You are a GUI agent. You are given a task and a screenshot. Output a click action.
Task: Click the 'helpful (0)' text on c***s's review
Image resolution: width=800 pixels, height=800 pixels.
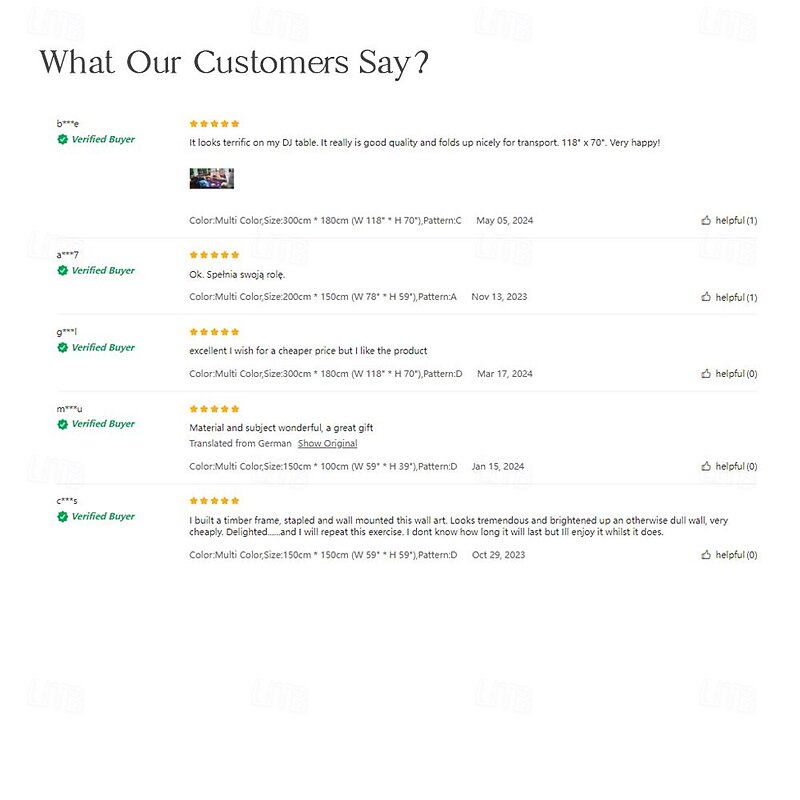(x=736, y=555)
